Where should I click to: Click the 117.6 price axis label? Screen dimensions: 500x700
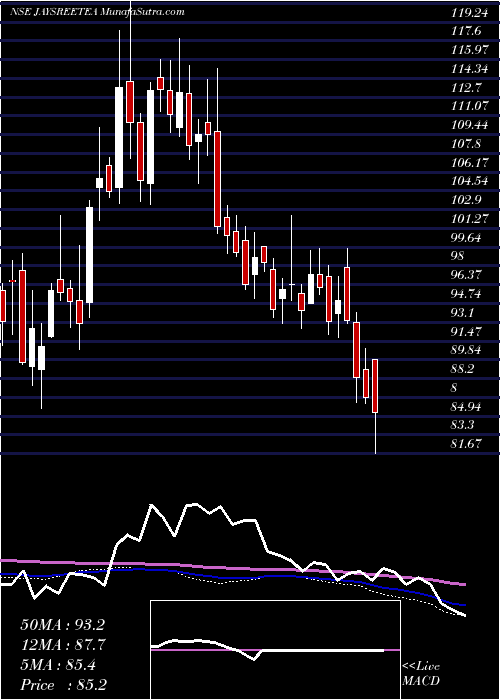click(467, 31)
